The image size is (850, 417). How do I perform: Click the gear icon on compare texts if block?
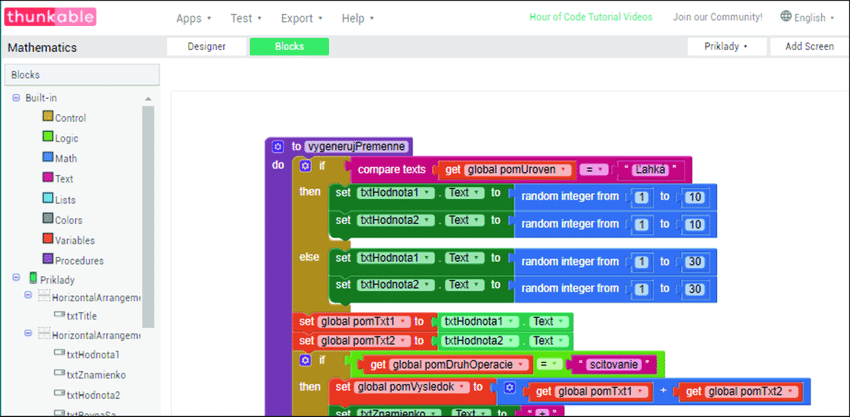click(x=305, y=166)
